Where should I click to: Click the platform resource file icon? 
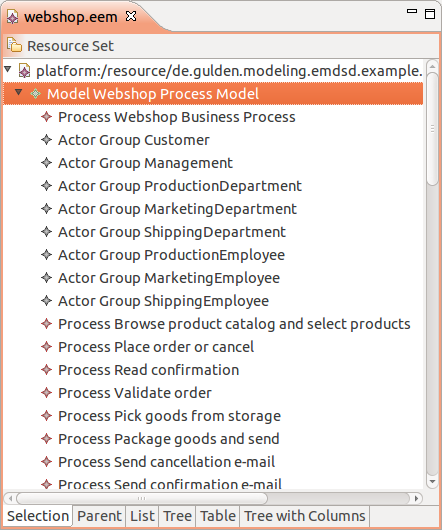click(x=24, y=71)
